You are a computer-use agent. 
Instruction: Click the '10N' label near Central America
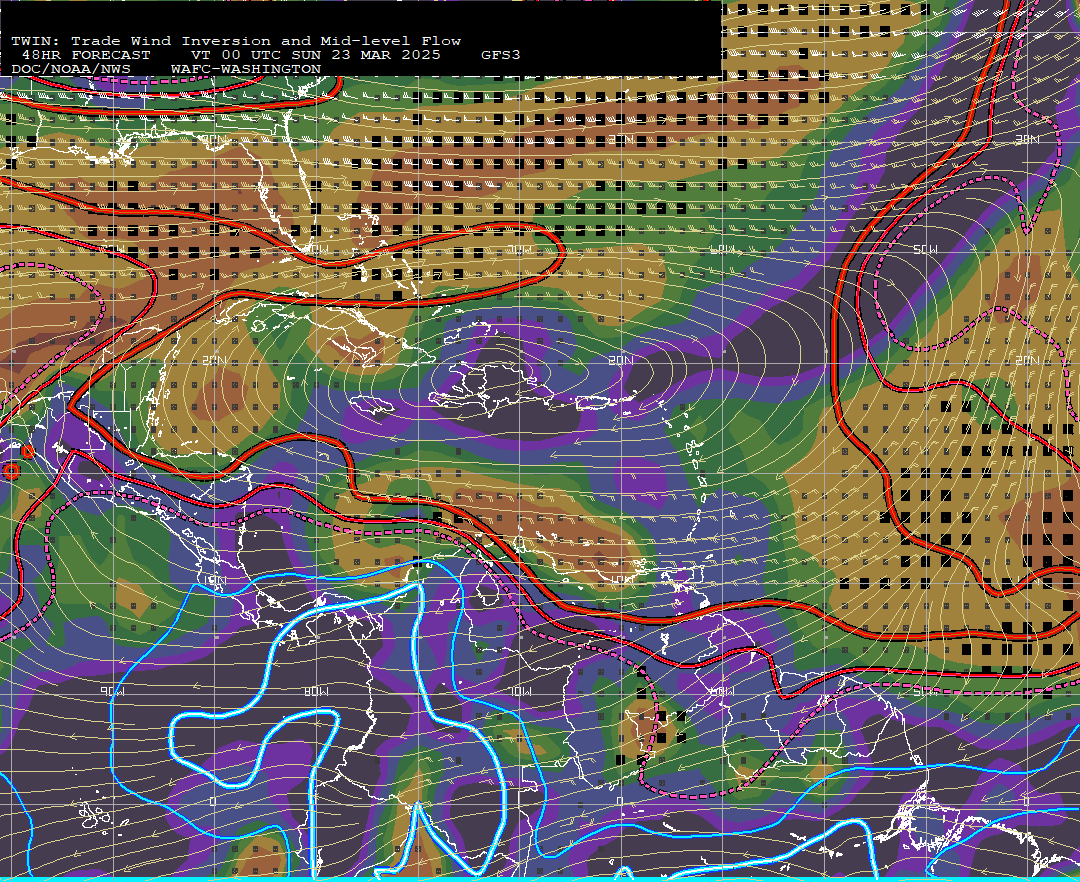214,580
